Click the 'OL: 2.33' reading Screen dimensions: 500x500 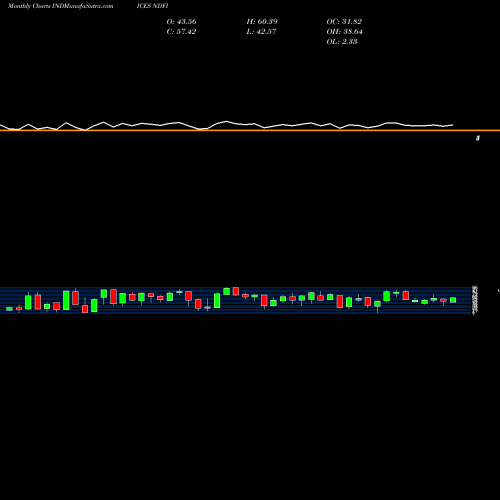pyautogui.click(x=342, y=42)
